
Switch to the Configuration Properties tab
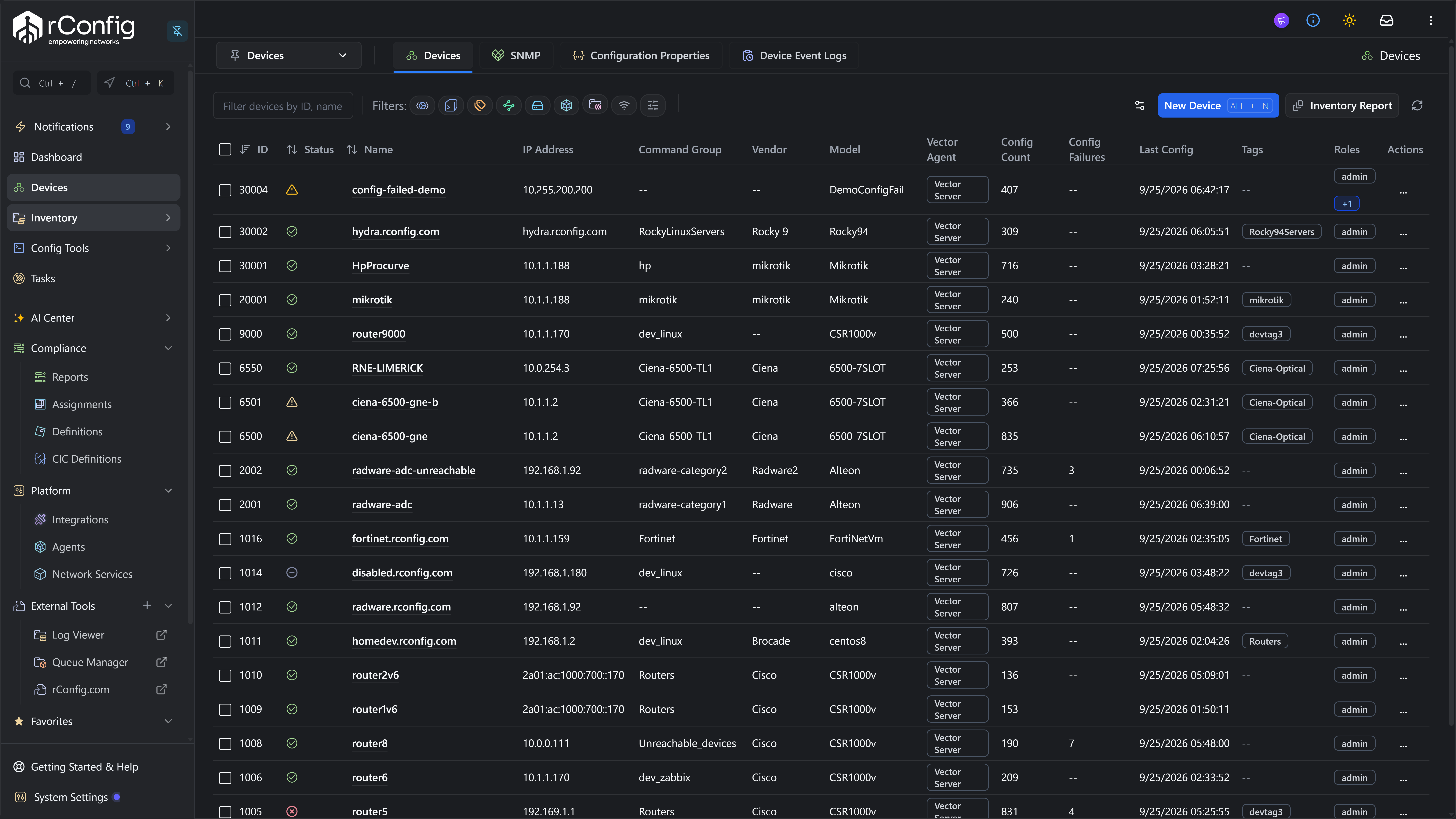coord(641,55)
